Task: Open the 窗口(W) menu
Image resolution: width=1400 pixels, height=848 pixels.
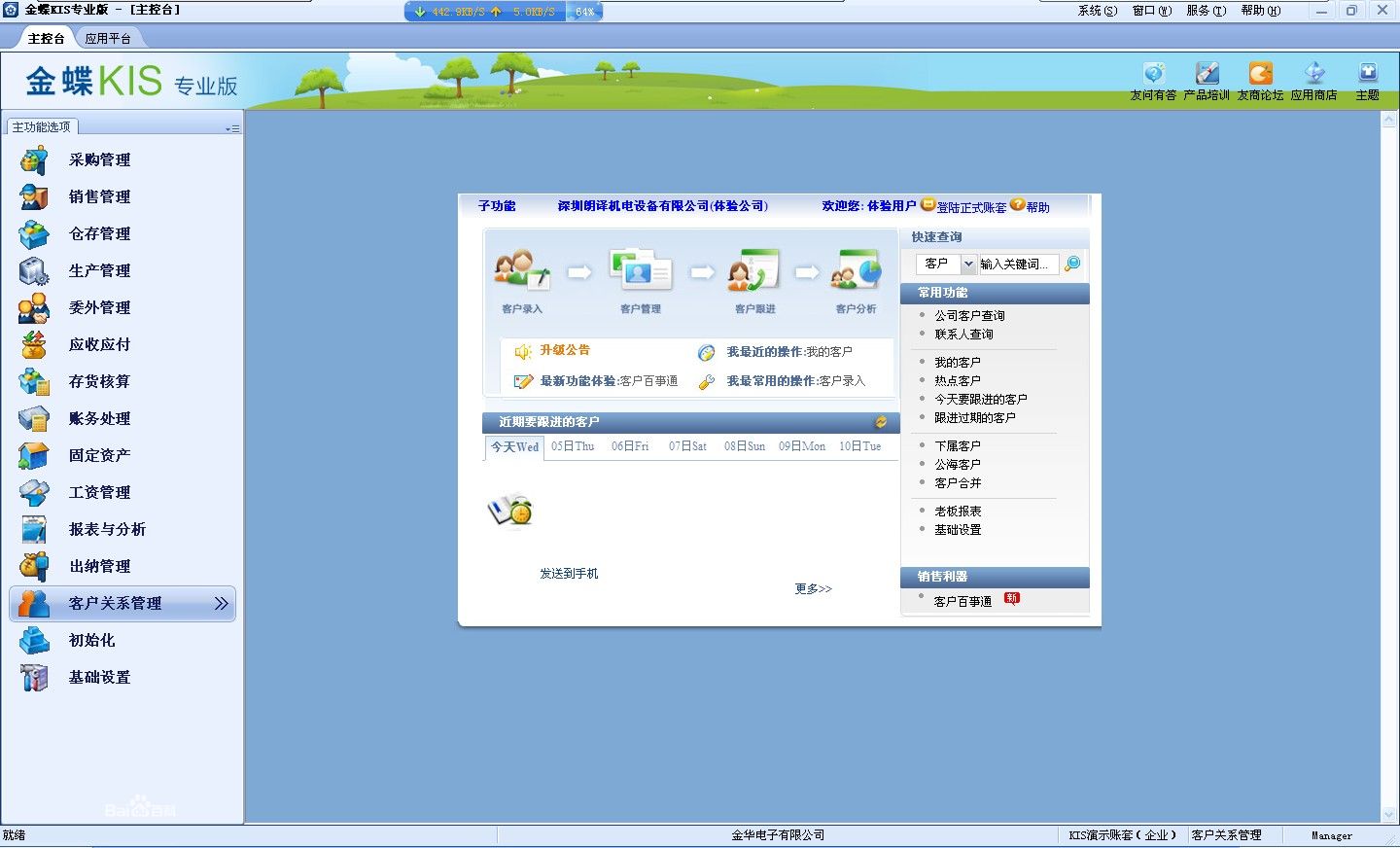Action: coord(1152,11)
